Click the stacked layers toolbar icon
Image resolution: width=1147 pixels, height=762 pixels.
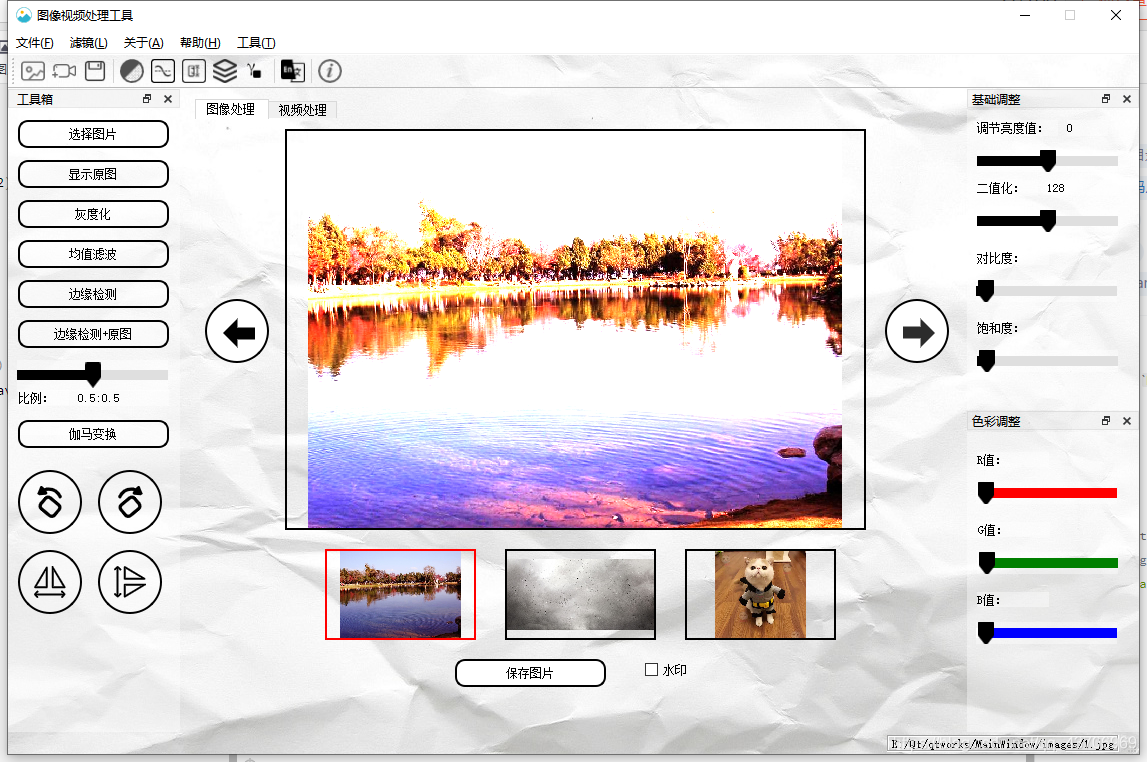tap(225, 71)
